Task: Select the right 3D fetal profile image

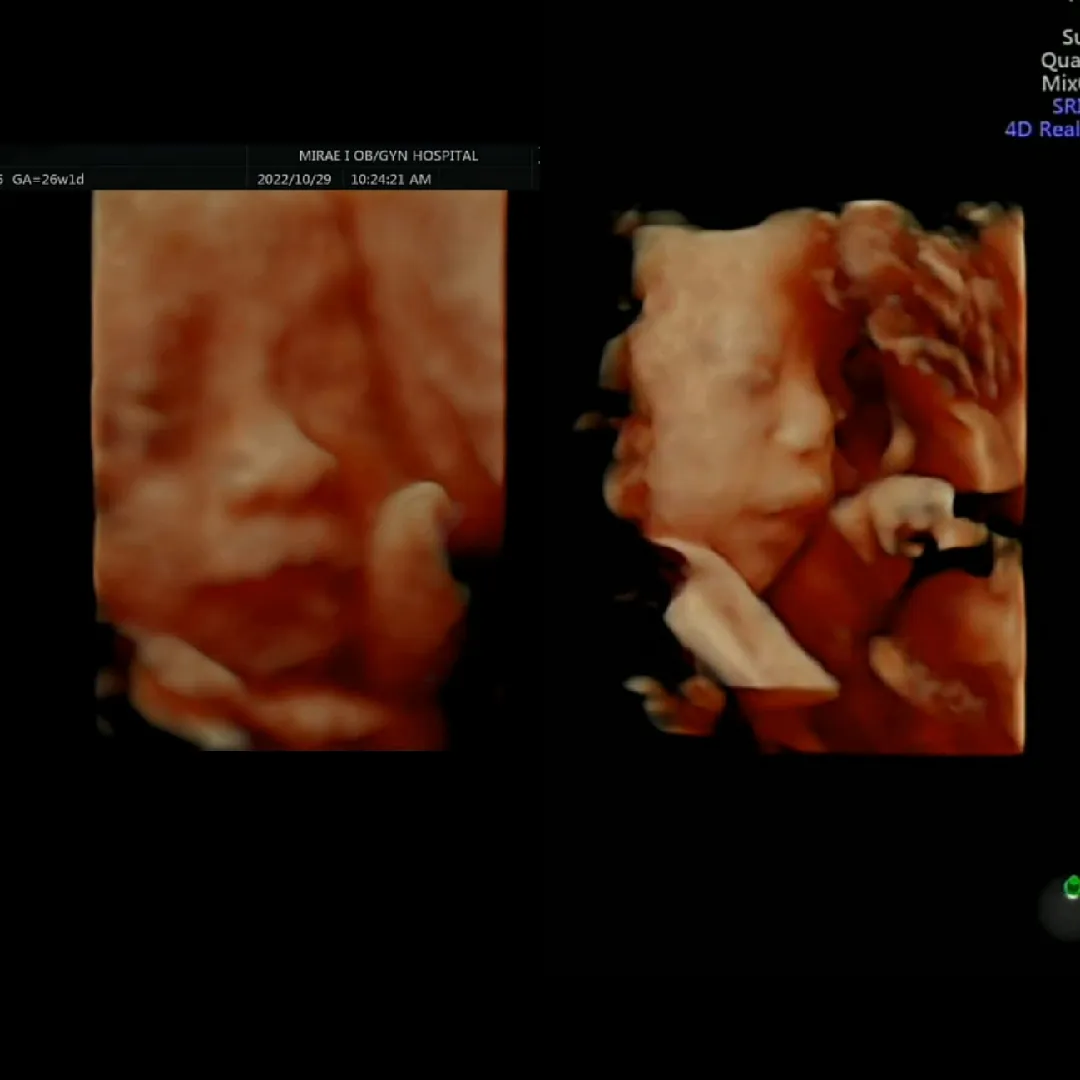Action: (x=800, y=477)
